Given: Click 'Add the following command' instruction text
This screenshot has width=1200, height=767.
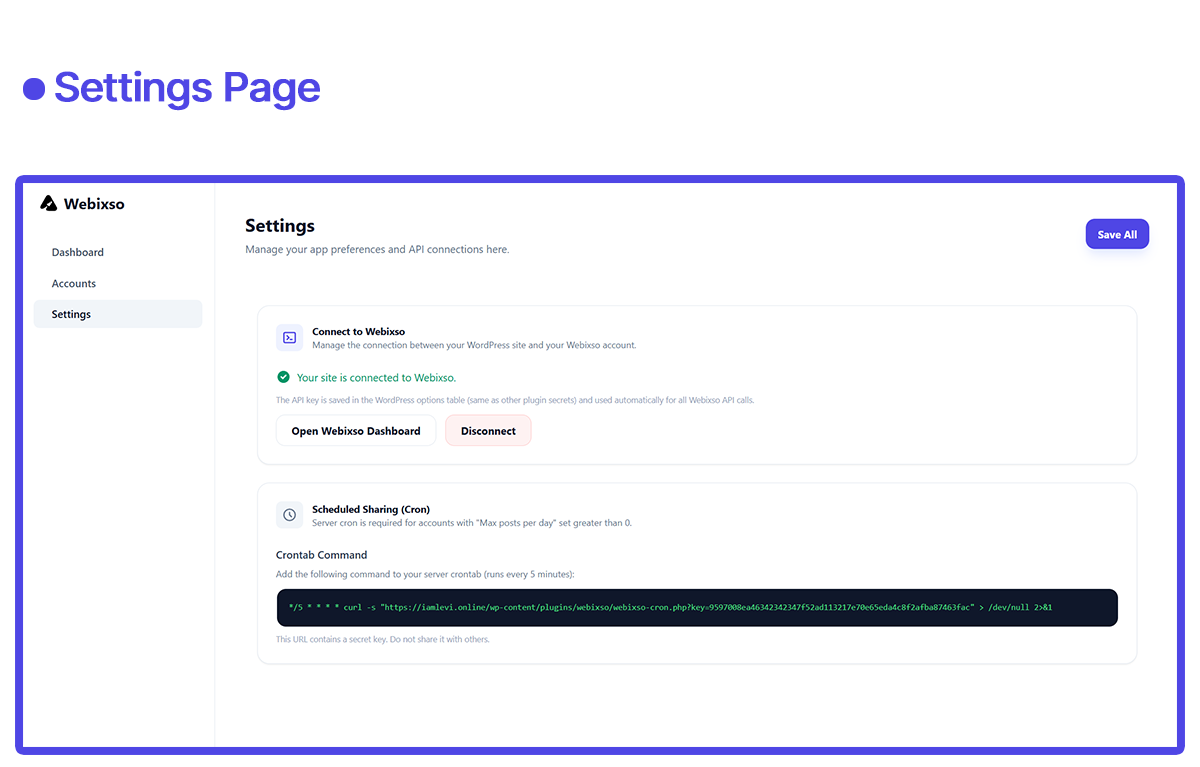Looking at the screenshot, I should [425, 574].
